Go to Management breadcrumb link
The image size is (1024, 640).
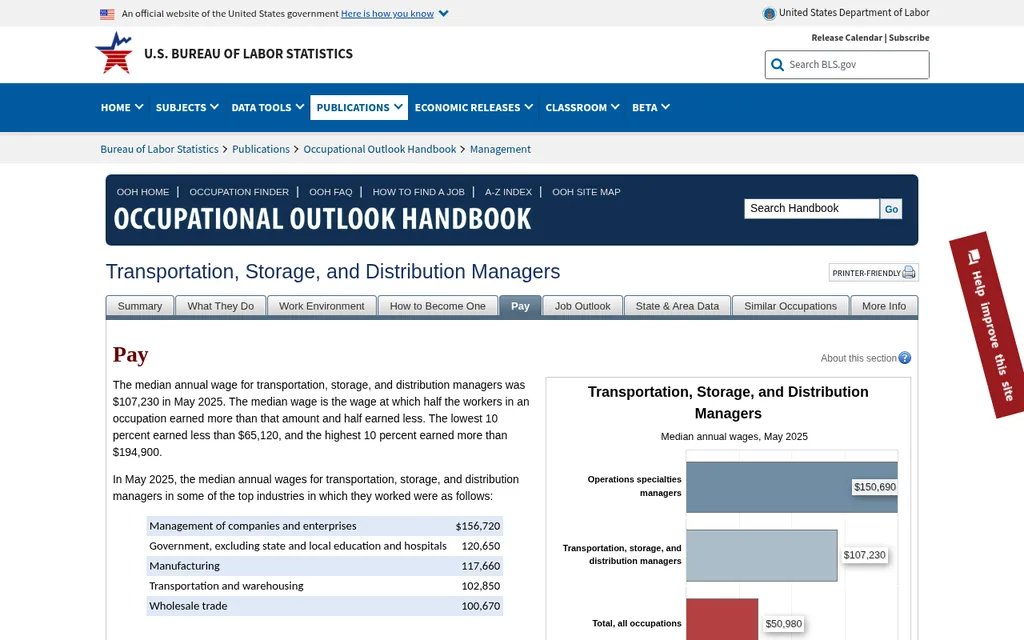(x=500, y=149)
